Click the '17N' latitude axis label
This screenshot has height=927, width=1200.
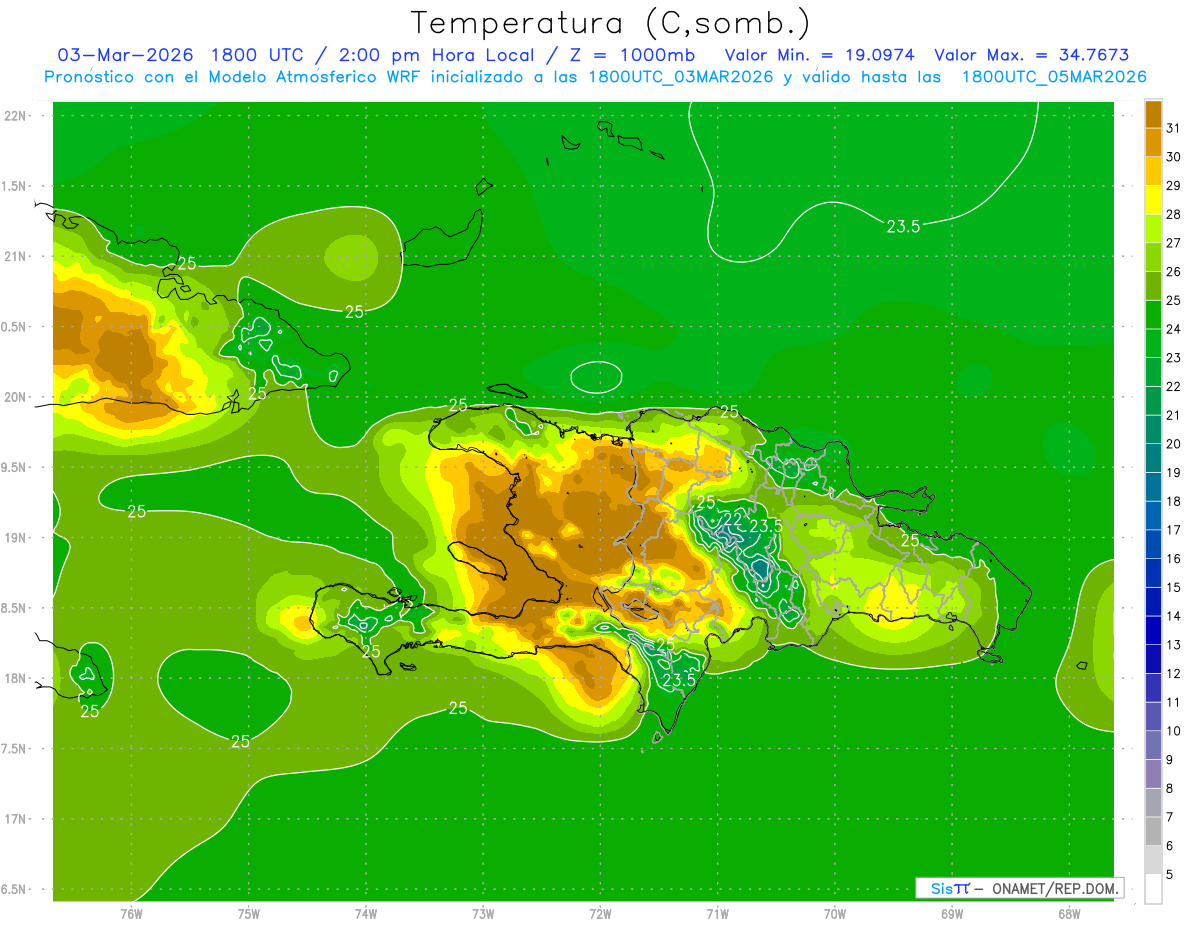17,819
